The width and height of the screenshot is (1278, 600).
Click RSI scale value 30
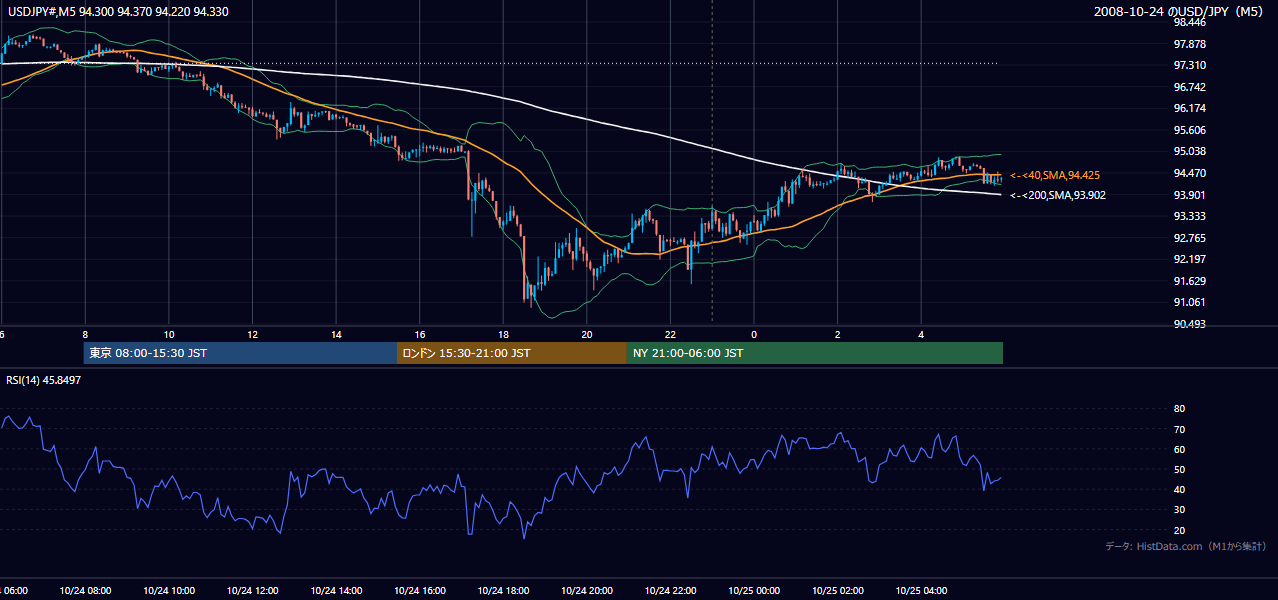coord(1179,509)
